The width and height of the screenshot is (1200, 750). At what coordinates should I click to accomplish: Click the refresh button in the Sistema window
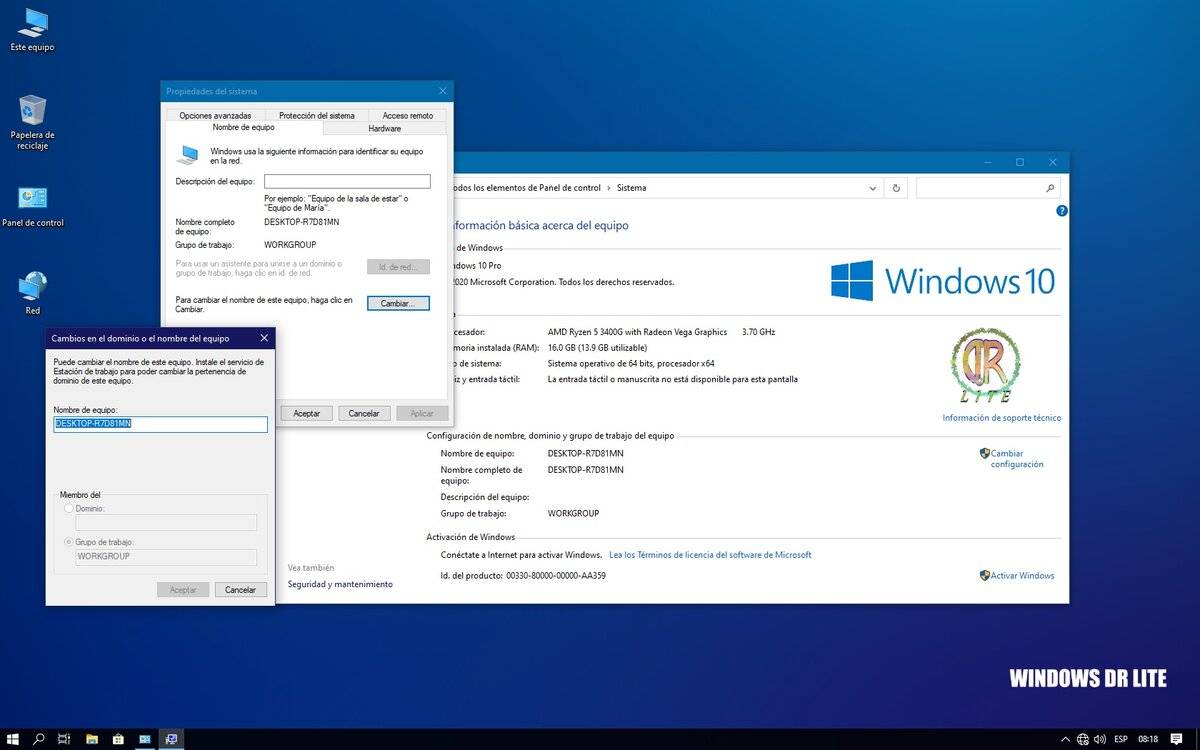pyautogui.click(x=896, y=188)
